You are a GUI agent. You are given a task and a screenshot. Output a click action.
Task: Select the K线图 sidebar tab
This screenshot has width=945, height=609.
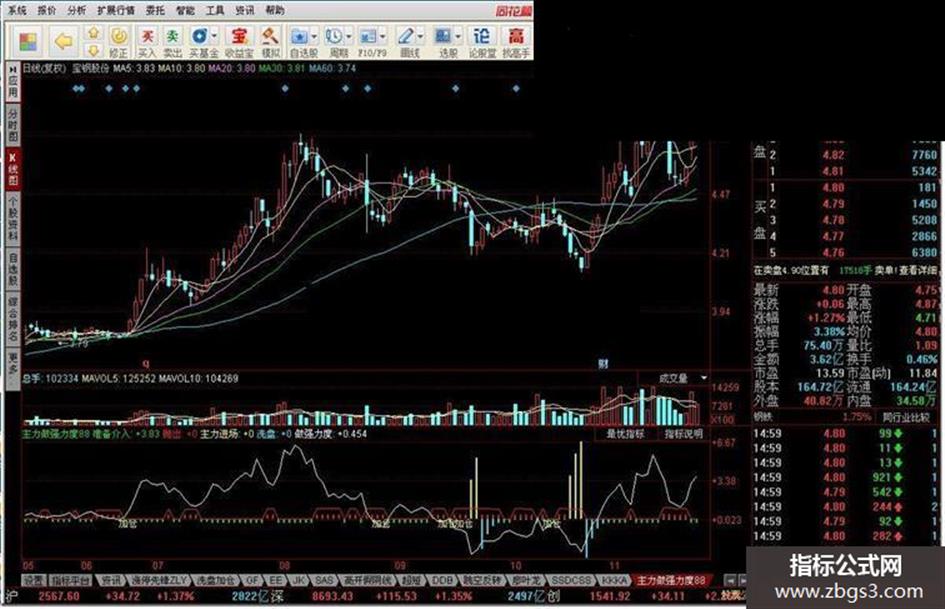click(x=13, y=169)
